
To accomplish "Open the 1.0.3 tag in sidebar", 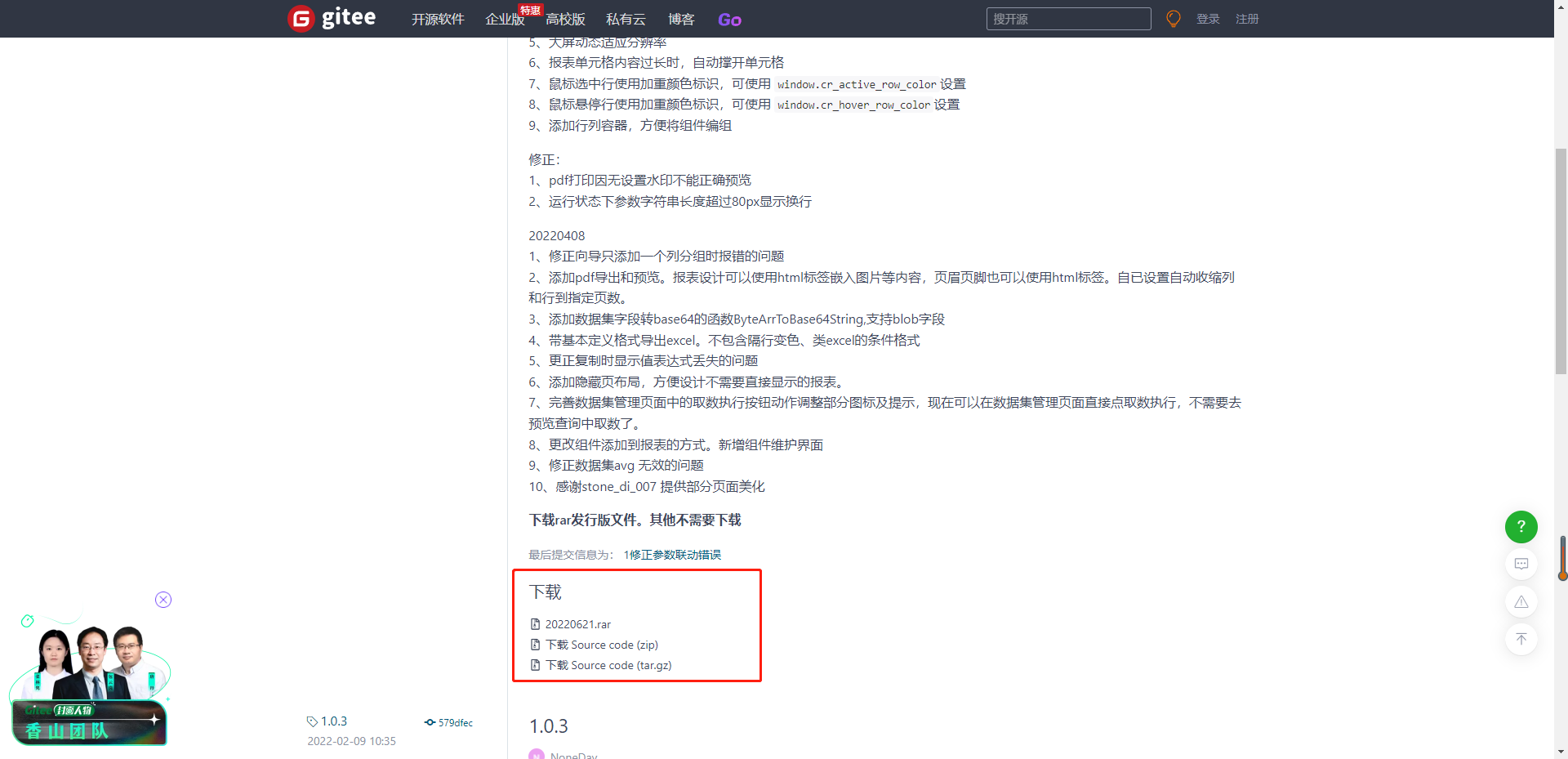I will point(334,721).
